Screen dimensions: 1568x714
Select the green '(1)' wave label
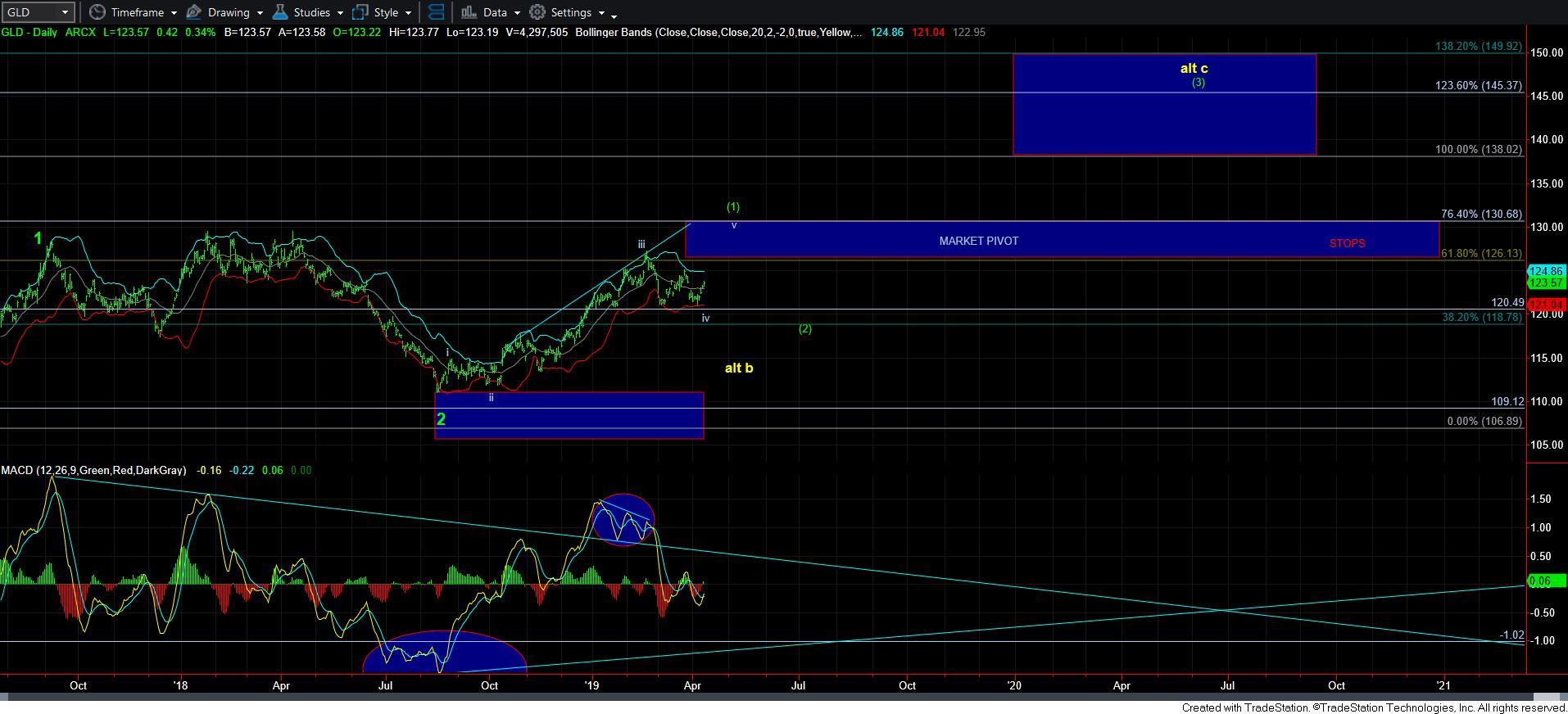(x=733, y=207)
